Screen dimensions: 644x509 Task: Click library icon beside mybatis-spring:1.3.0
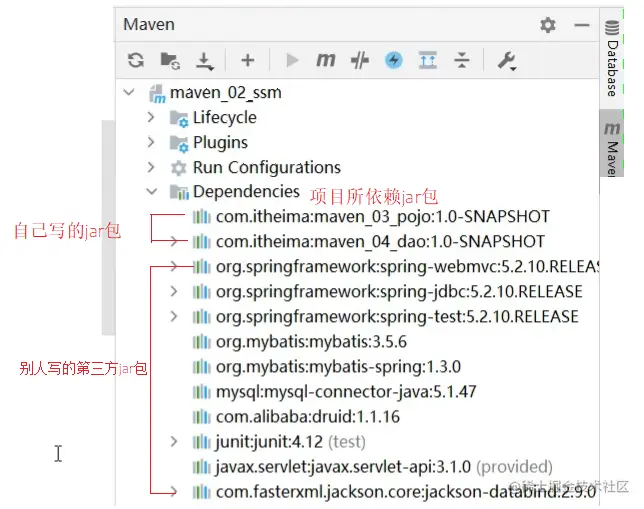(202, 367)
